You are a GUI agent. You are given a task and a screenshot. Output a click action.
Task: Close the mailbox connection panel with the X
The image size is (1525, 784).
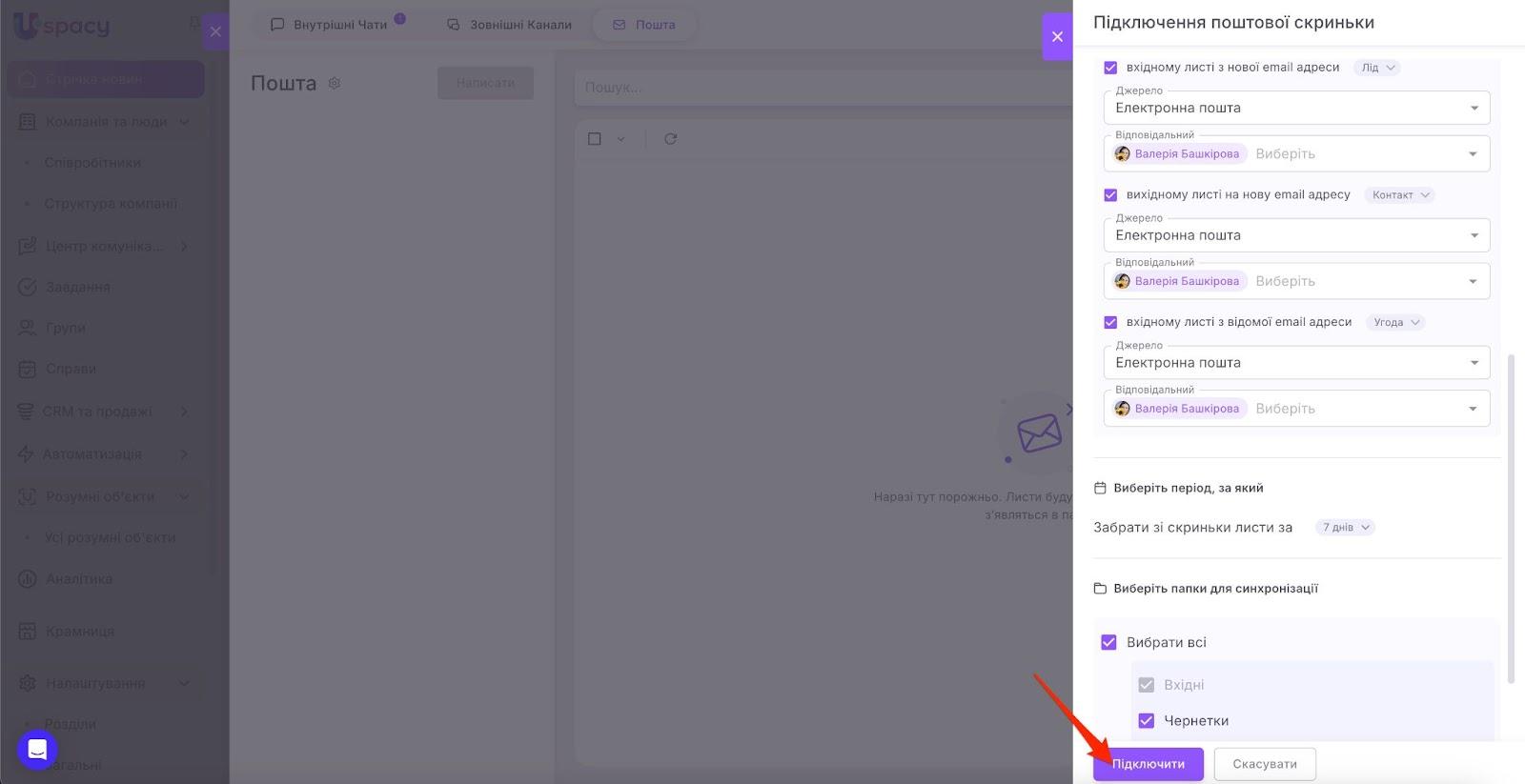point(1057,36)
